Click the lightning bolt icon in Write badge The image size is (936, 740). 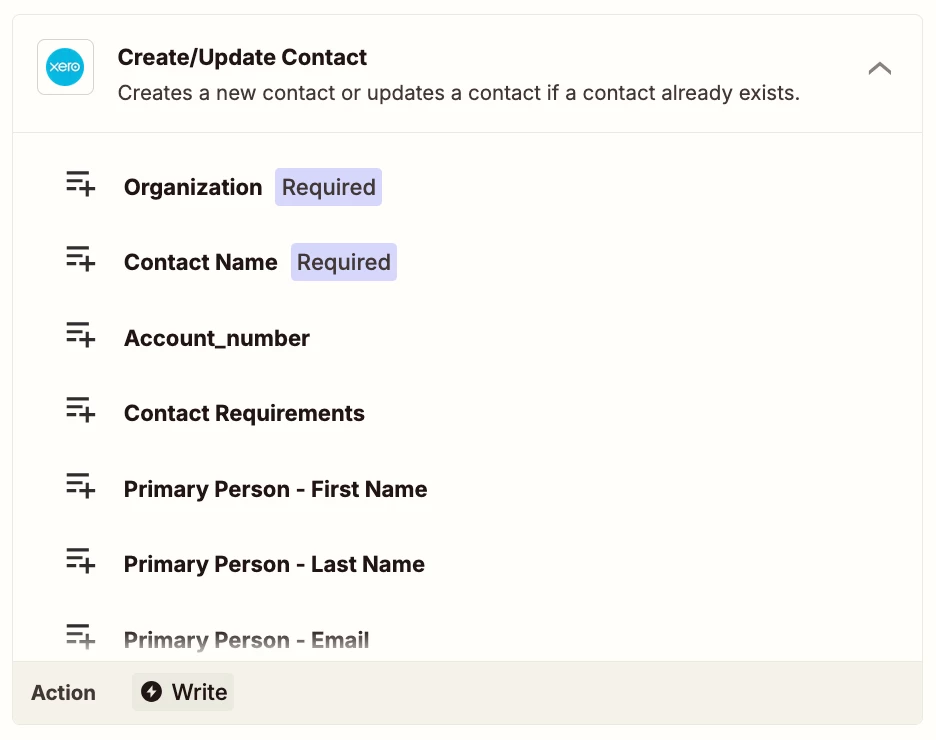(152, 692)
